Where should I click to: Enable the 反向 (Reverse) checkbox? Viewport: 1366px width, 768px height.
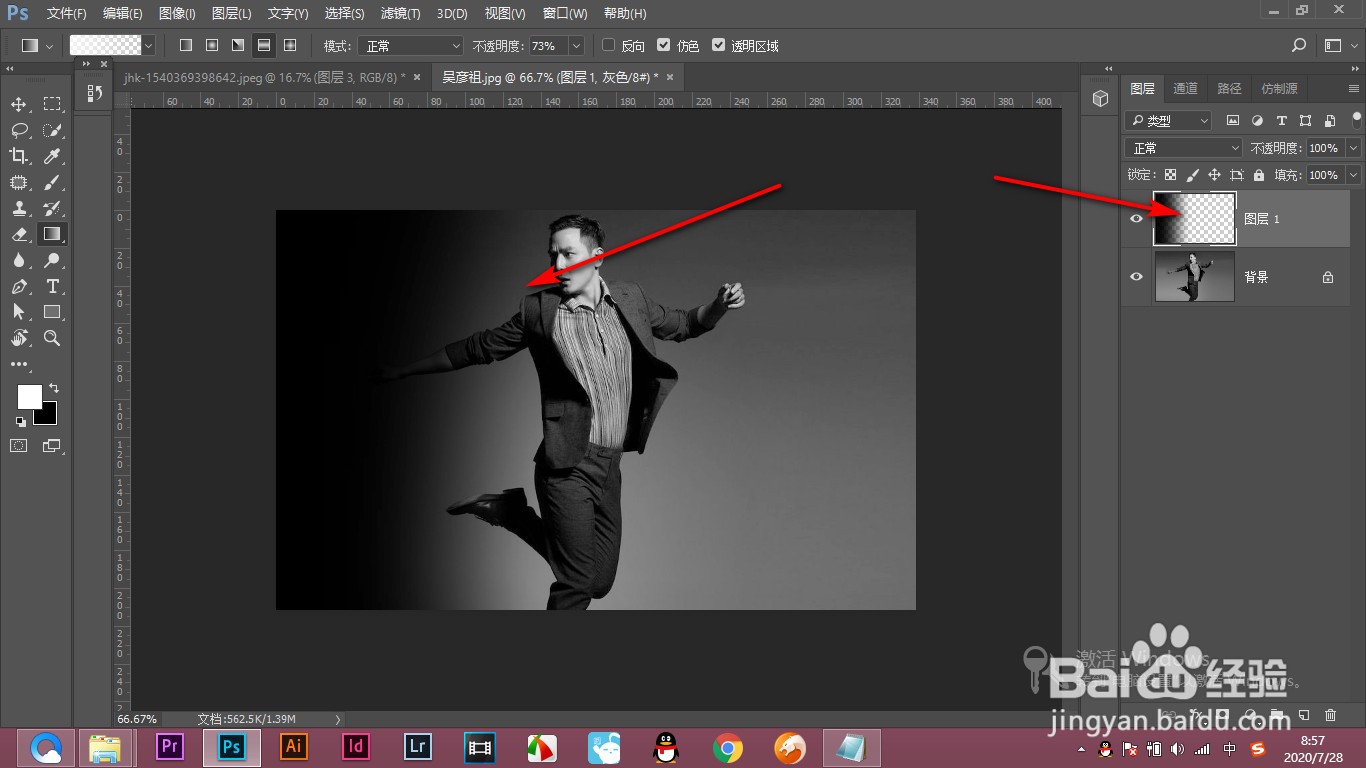608,46
